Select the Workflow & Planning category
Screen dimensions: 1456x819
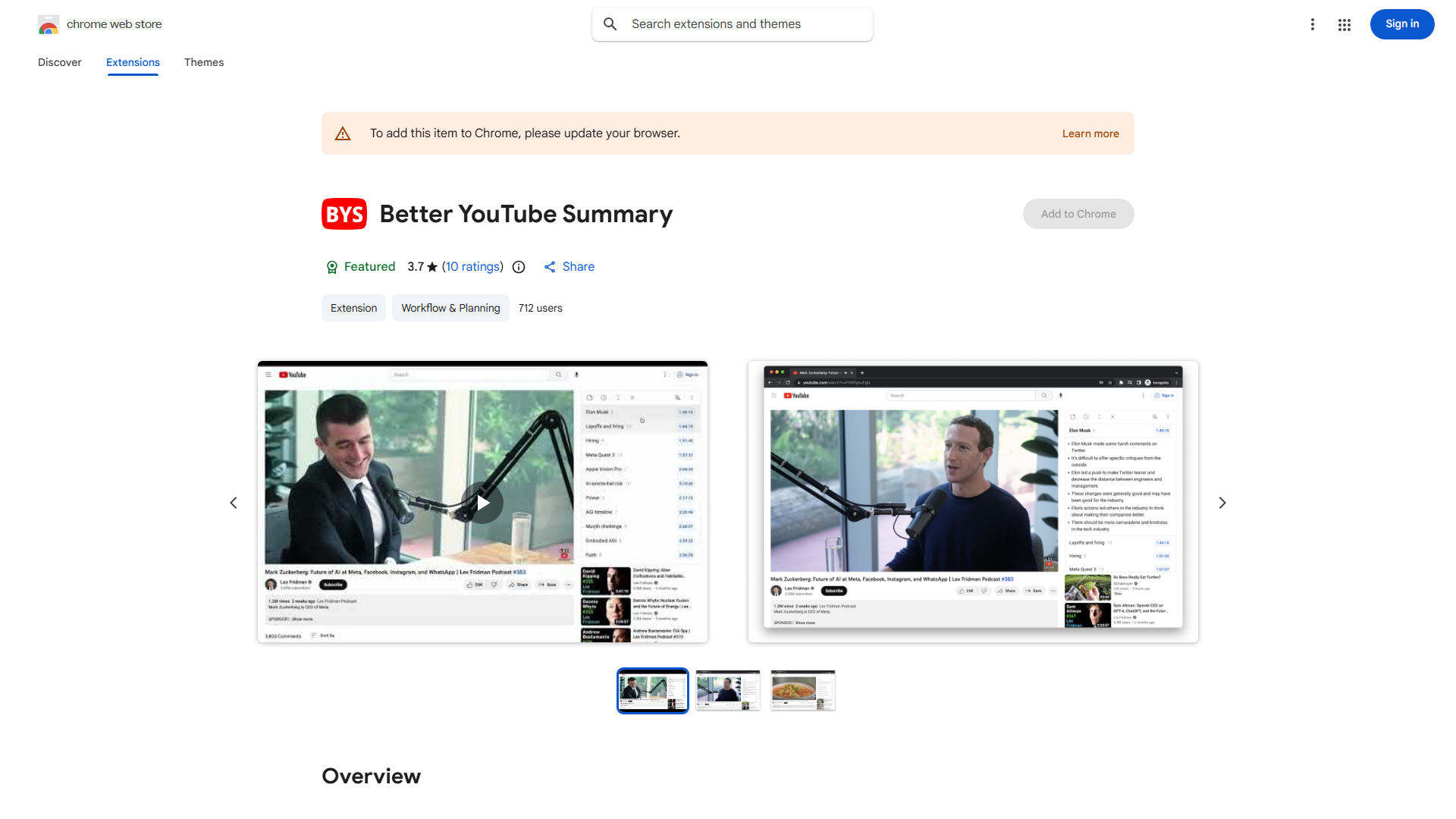click(x=450, y=308)
